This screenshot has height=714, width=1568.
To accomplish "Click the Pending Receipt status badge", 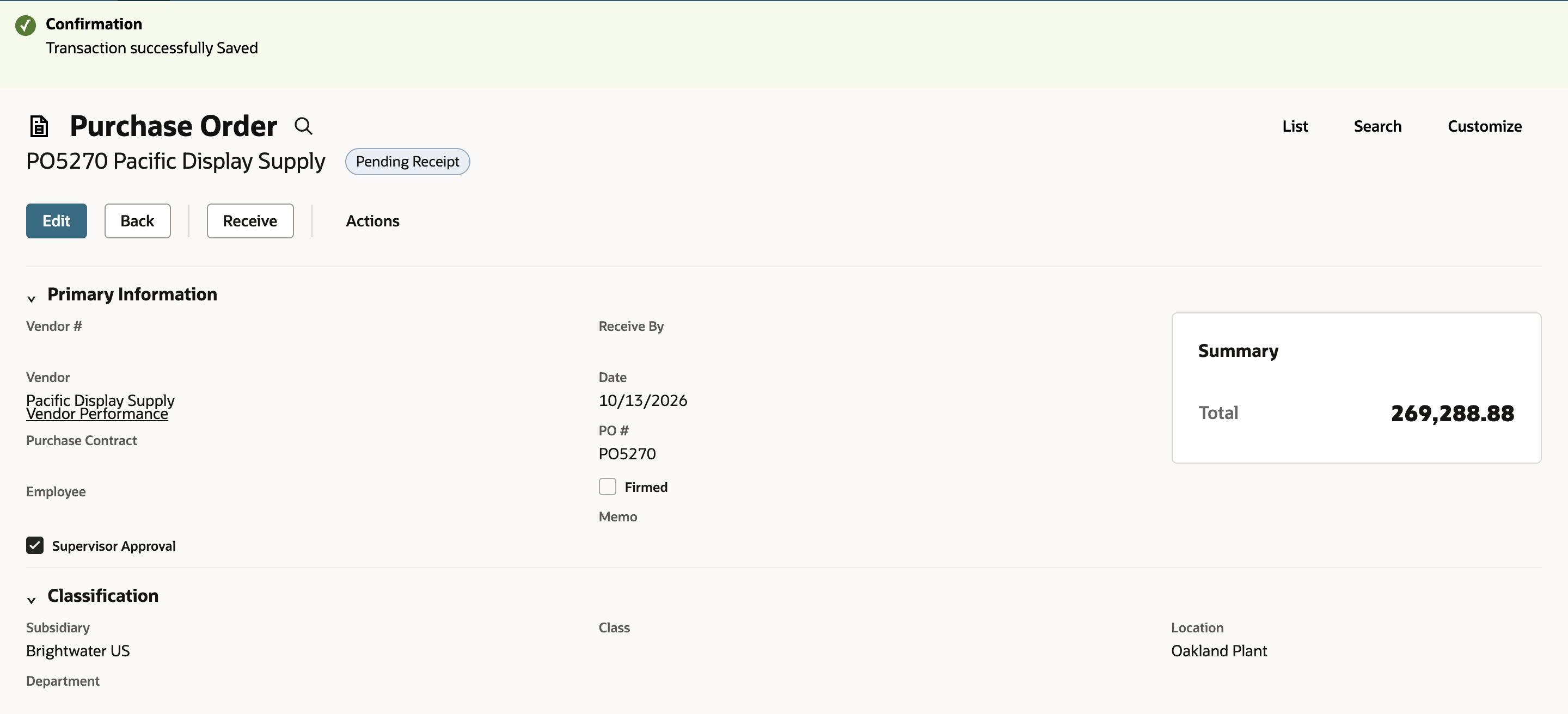I will (x=407, y=161).
